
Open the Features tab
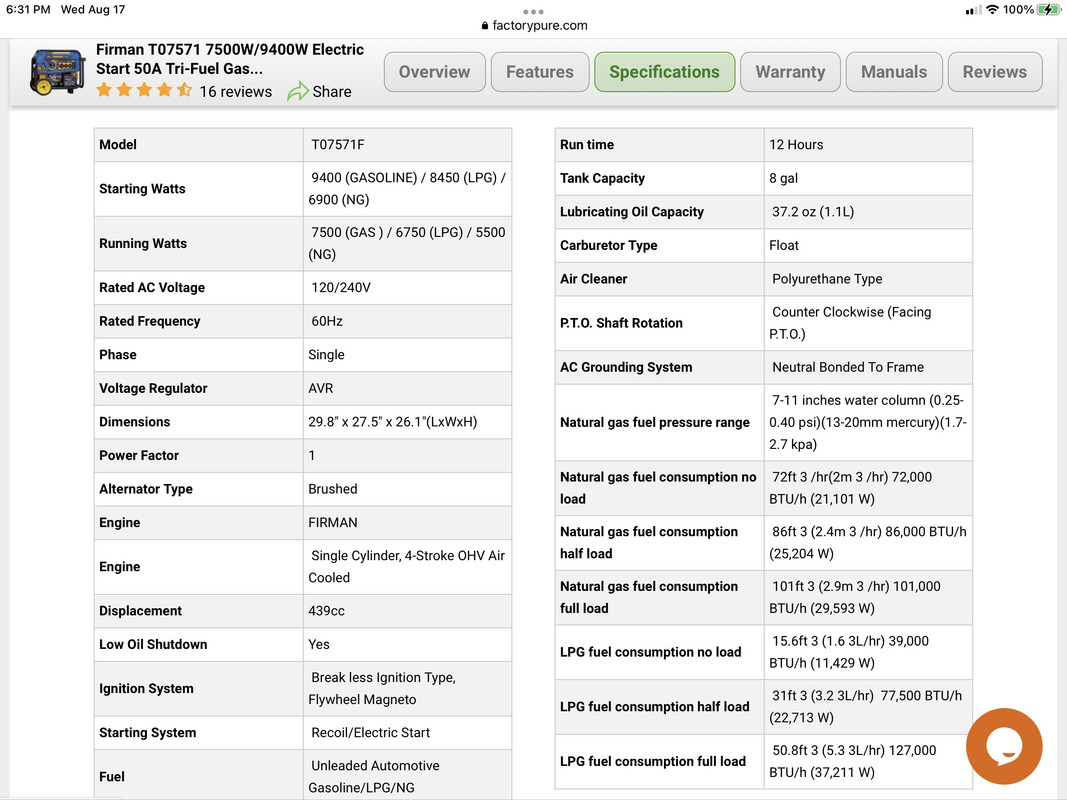540,71
